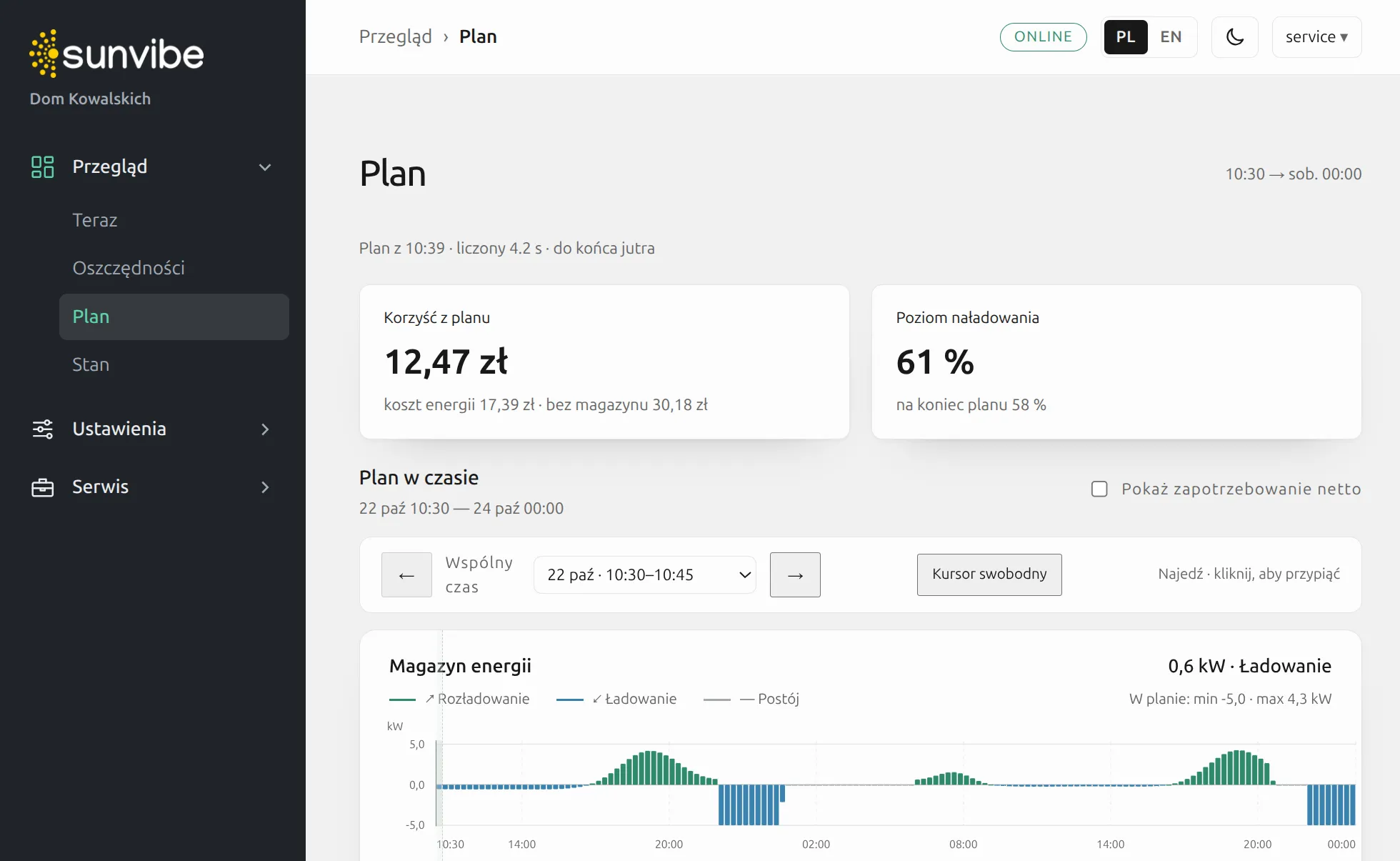Click the Ustawienia sliders icon
The height and width of the screenshot is (861, 1400).
tap(43, 429)
